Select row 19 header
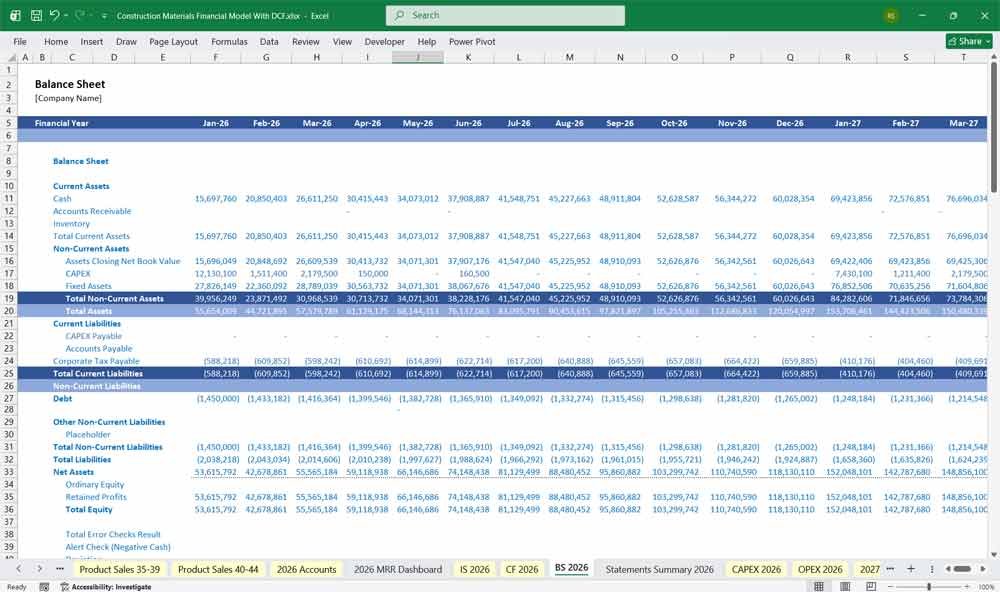1000x592 pixels. coord(9,299)
